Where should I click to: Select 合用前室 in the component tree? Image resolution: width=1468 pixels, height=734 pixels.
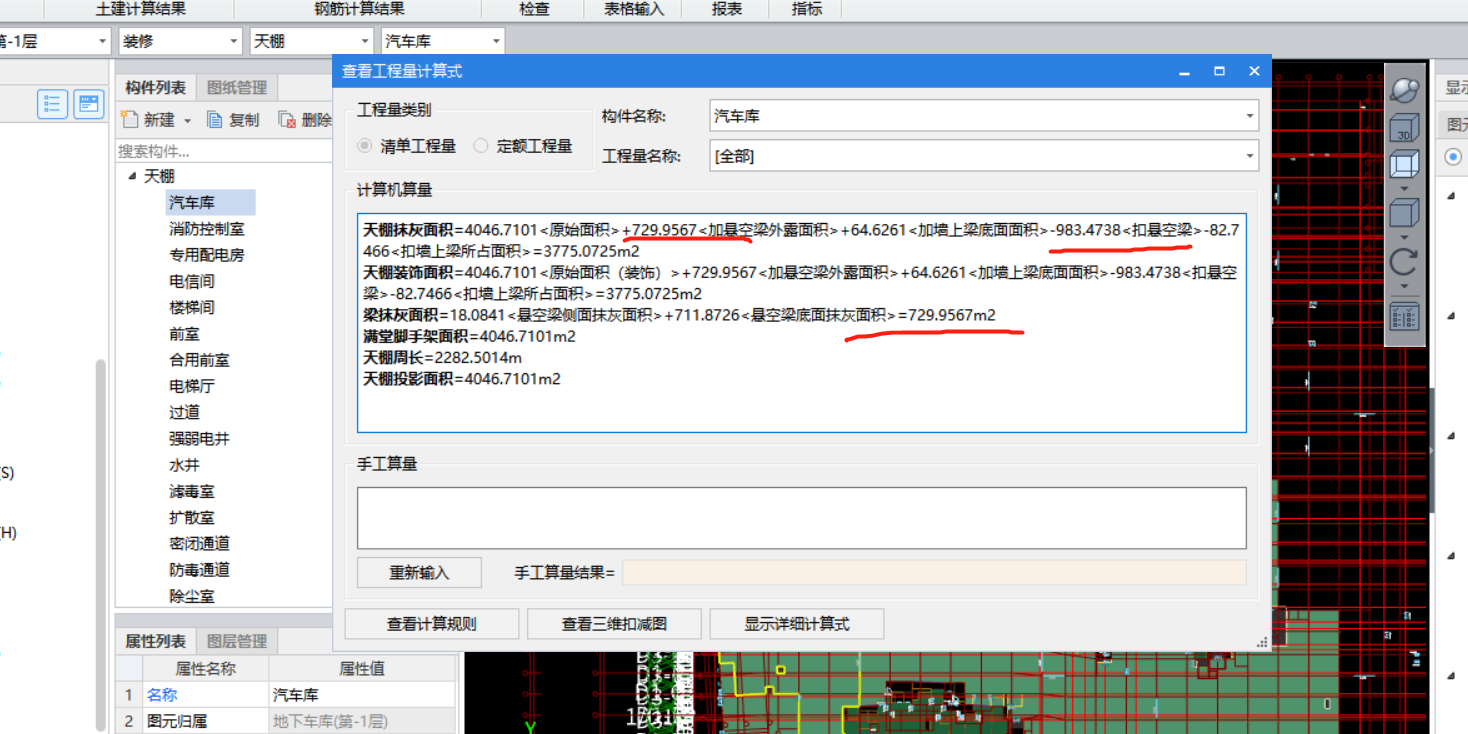coord(200,360)
